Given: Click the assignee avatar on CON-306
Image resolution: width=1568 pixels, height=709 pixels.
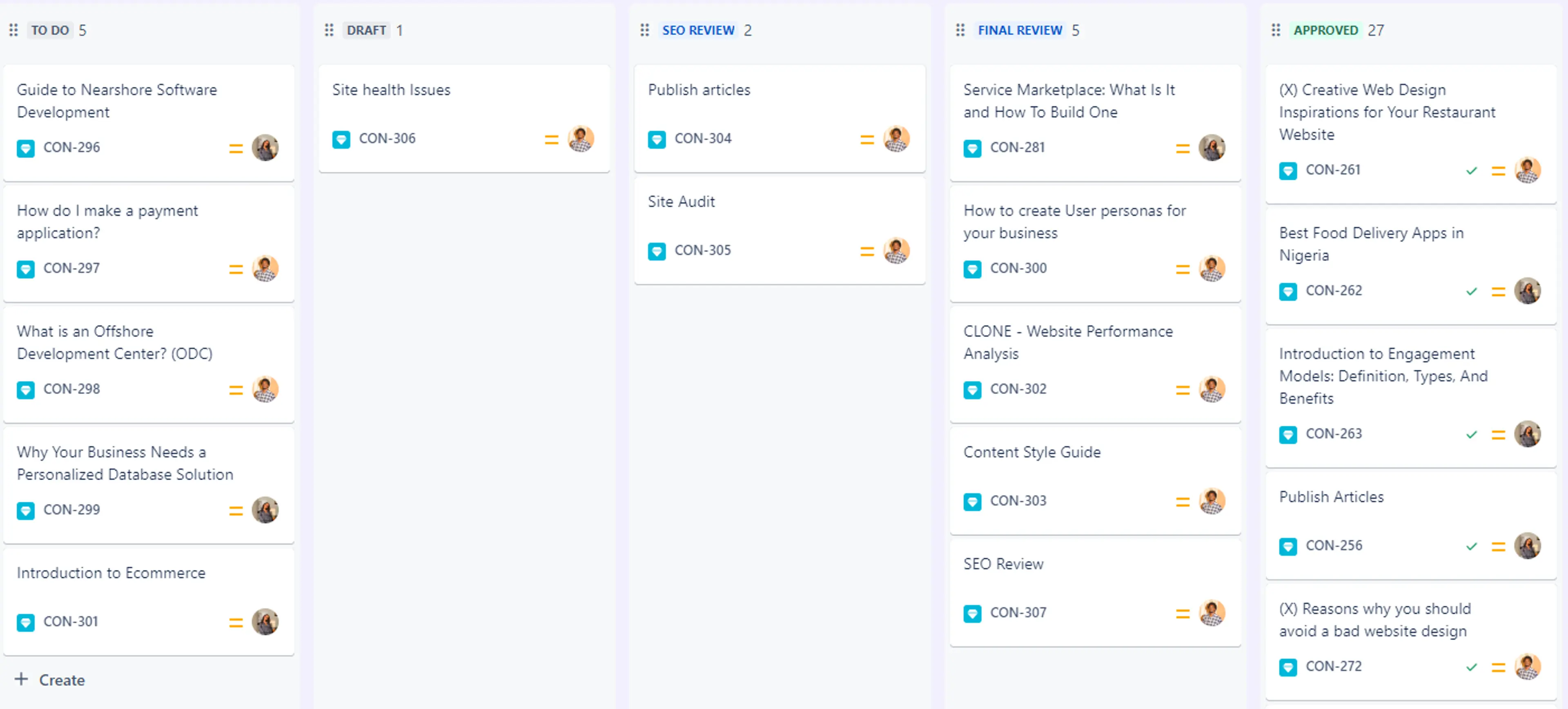Looking at the screenshot, I should click(x=581, y=139).
